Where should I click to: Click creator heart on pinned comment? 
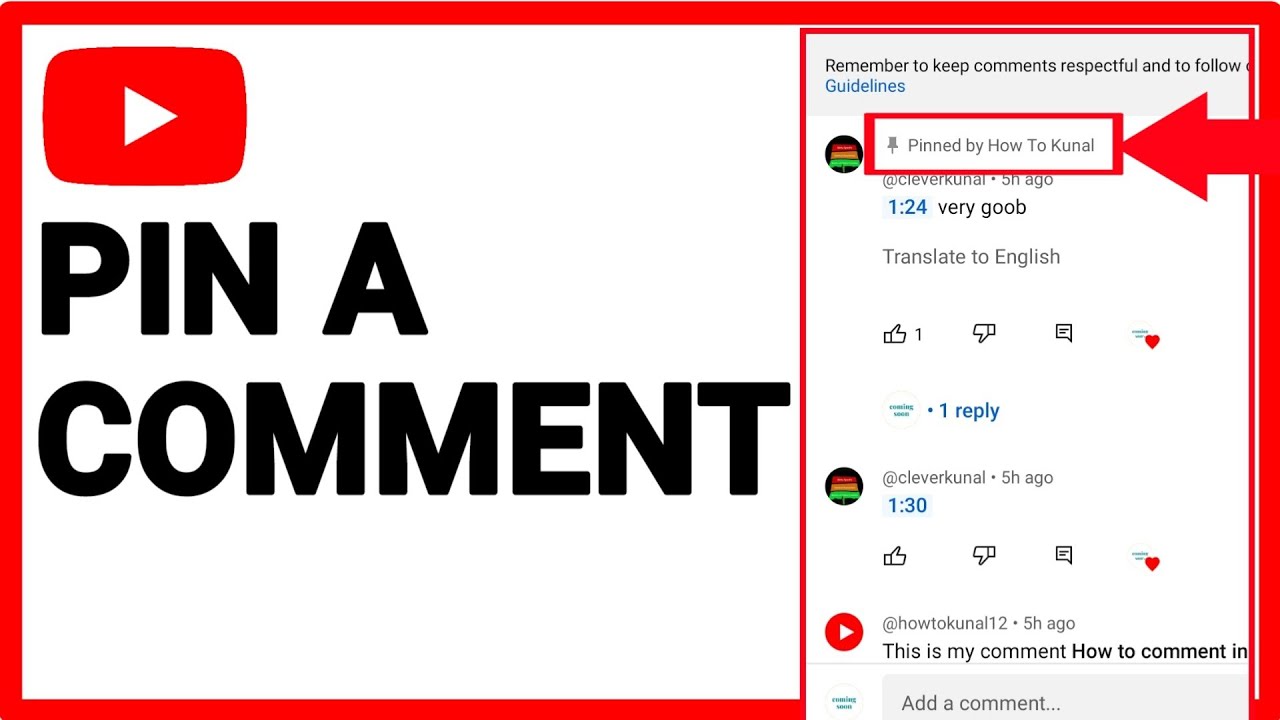[1143, 336]
